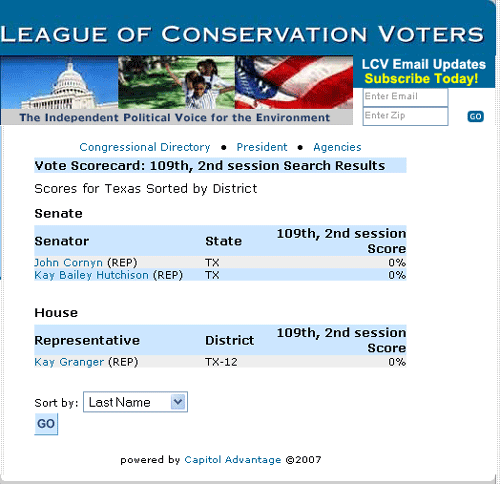This screenshot has height=484, width=500.
Task: Click the small GO icon beside Enter Zip
Action: point(475,117)
